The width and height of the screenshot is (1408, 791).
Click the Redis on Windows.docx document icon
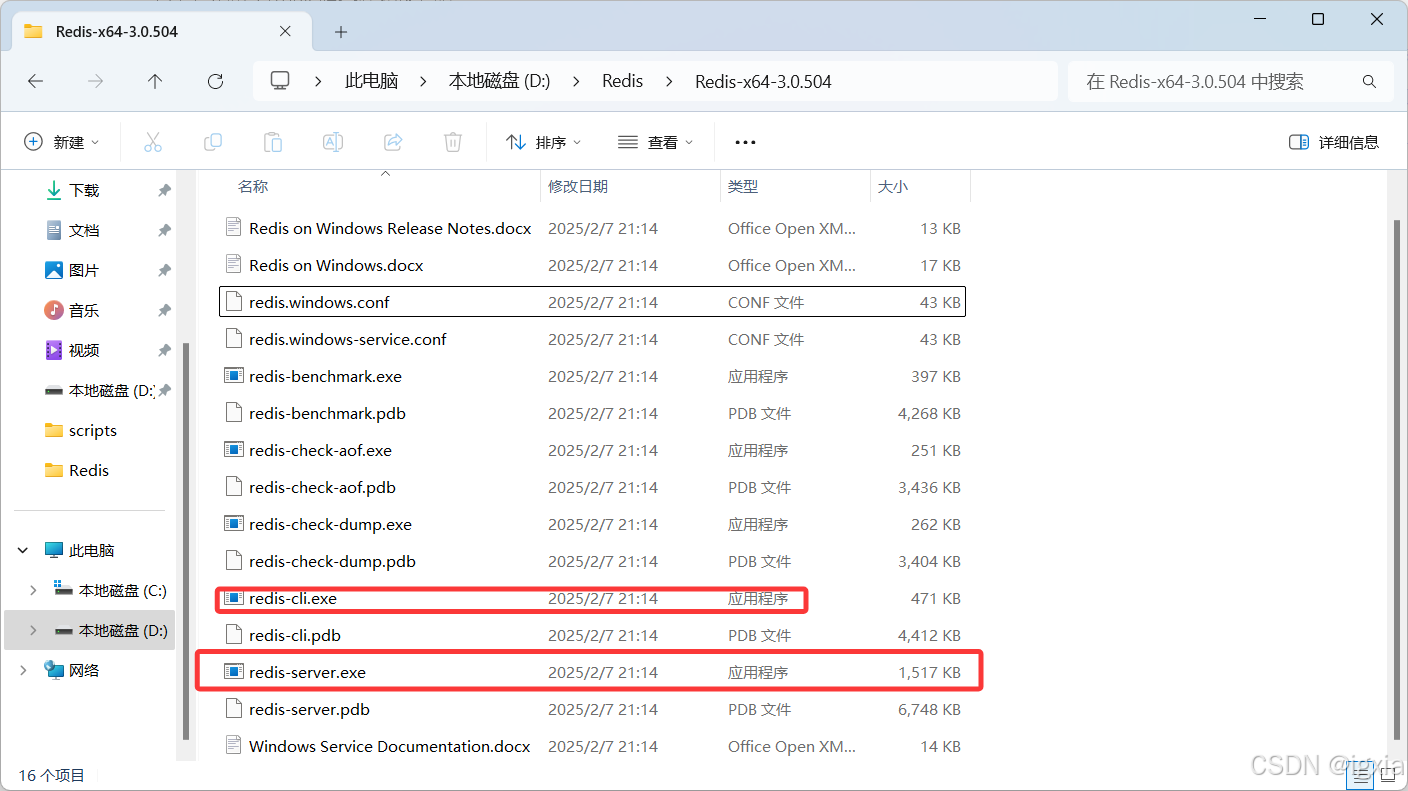(x=234, y=265)
